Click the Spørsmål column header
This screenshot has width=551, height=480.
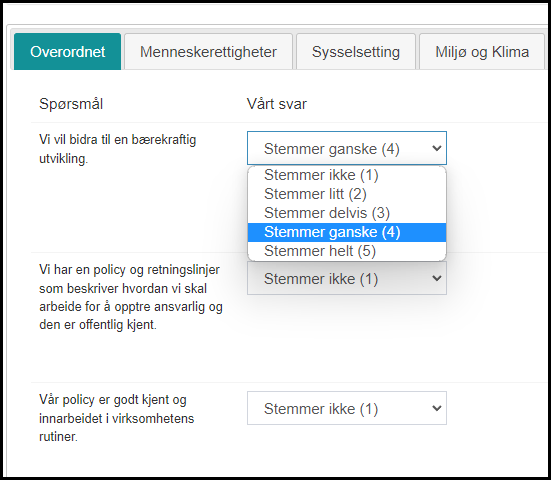click(71, 104)
